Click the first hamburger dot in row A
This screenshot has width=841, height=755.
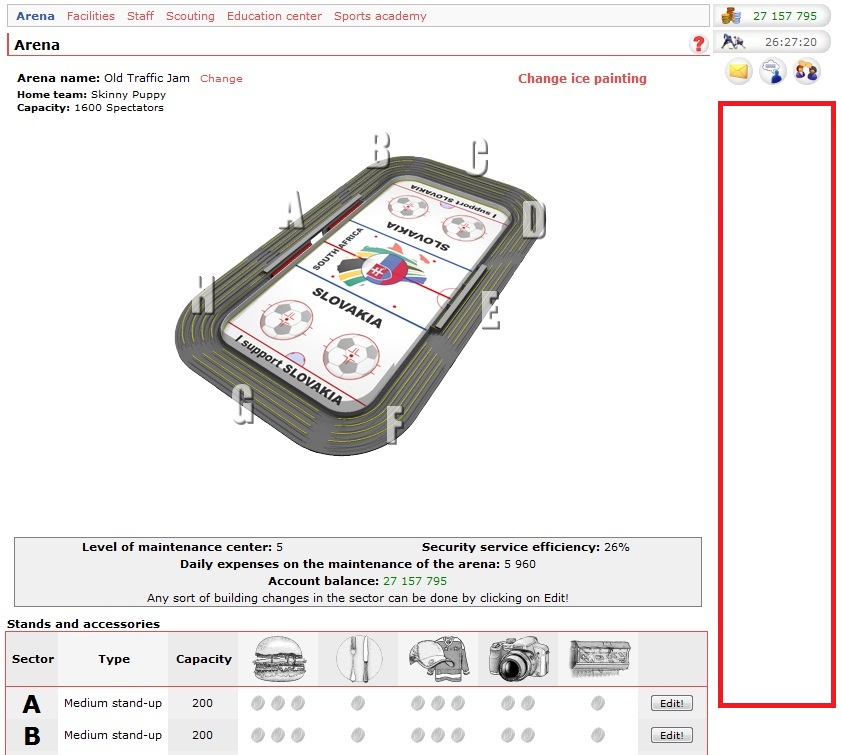258,703
